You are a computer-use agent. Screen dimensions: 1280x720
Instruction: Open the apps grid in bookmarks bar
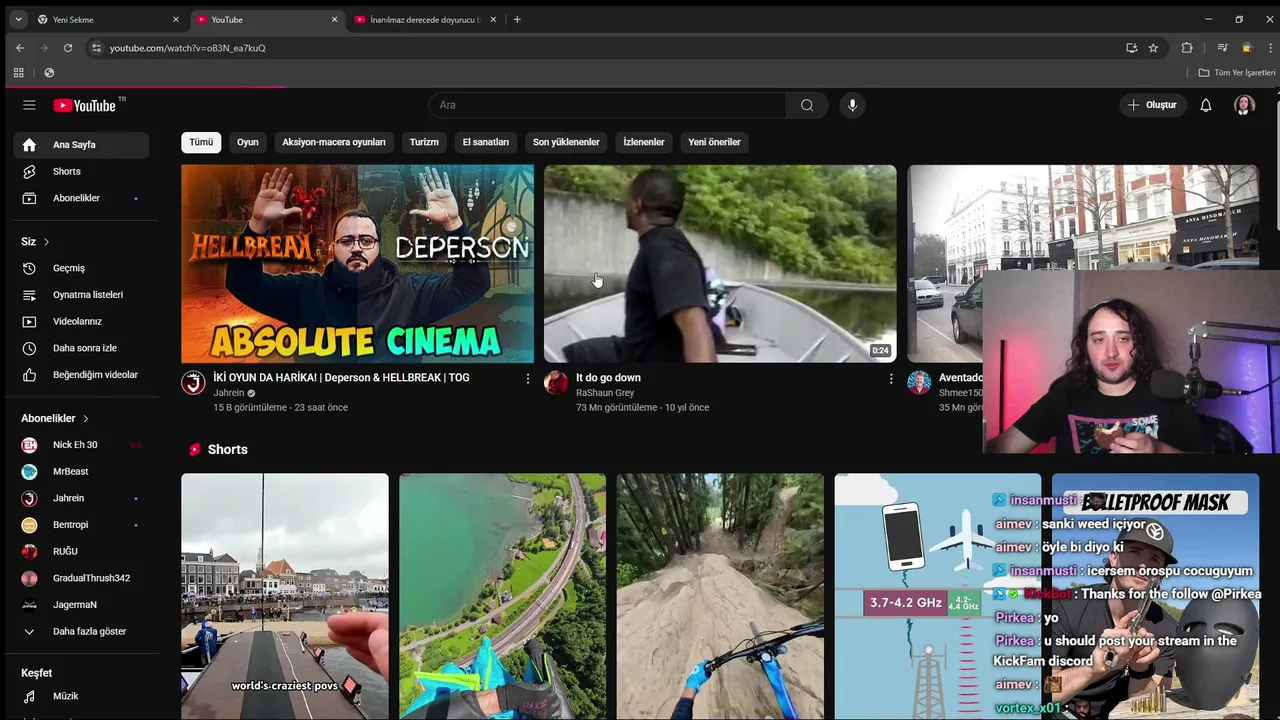click(18, 73)
